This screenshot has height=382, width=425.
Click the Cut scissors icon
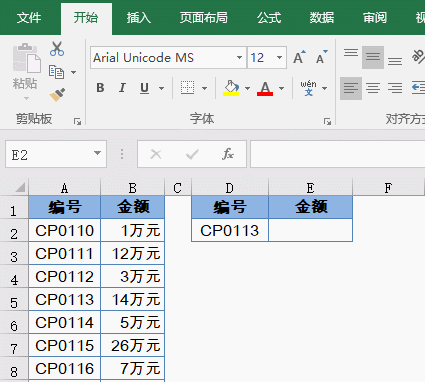point(57,49)
